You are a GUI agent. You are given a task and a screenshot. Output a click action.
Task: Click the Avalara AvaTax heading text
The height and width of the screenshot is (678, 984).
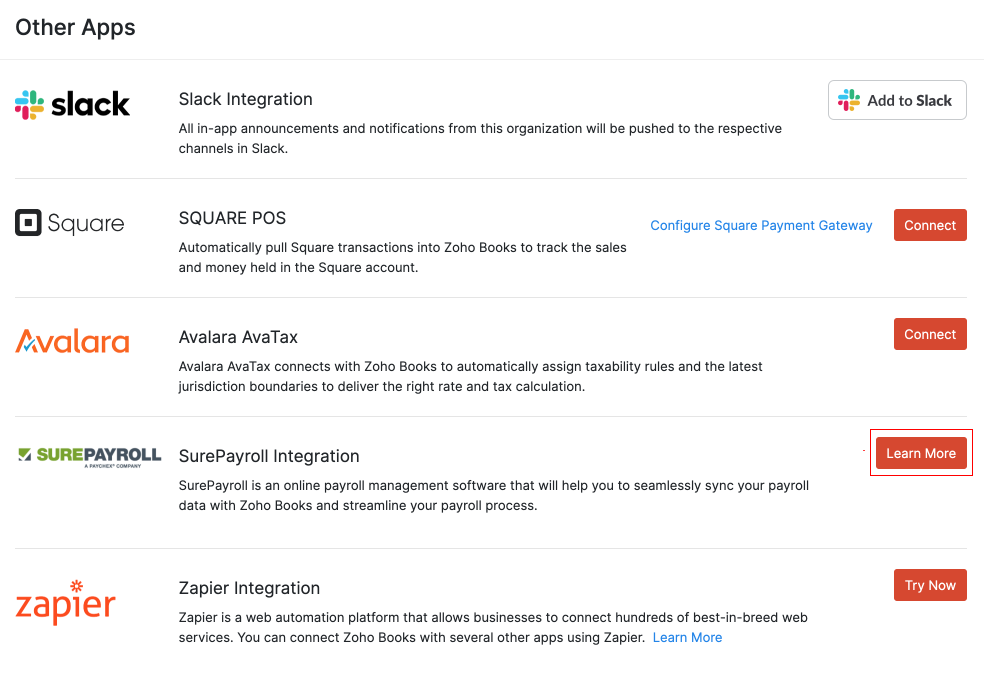240,336
